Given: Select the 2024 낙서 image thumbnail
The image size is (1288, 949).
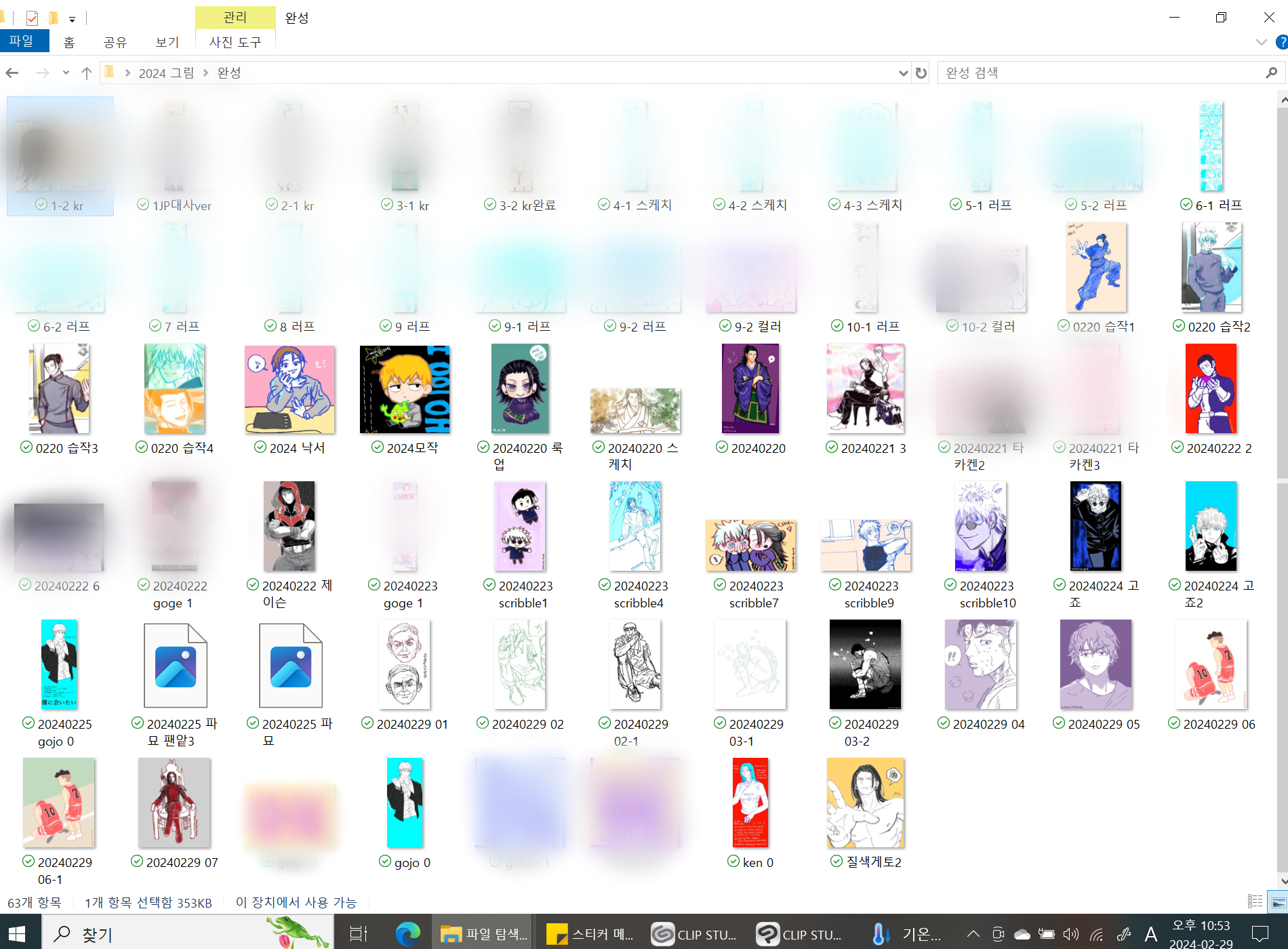Looking at the screenshot, I should [x=289, y=389].
